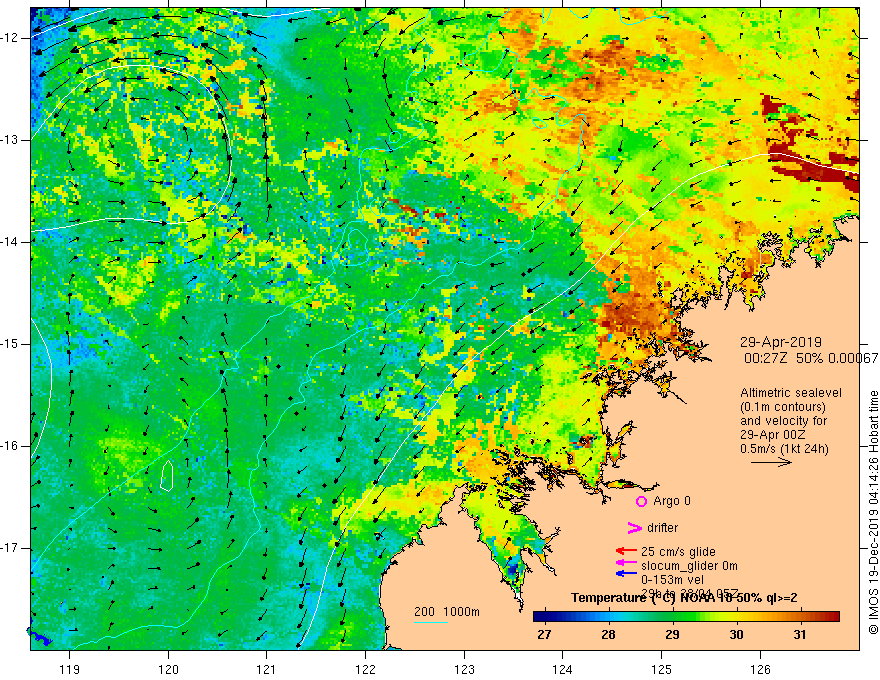Click latitude axis label -14

(x=12, y=242)
